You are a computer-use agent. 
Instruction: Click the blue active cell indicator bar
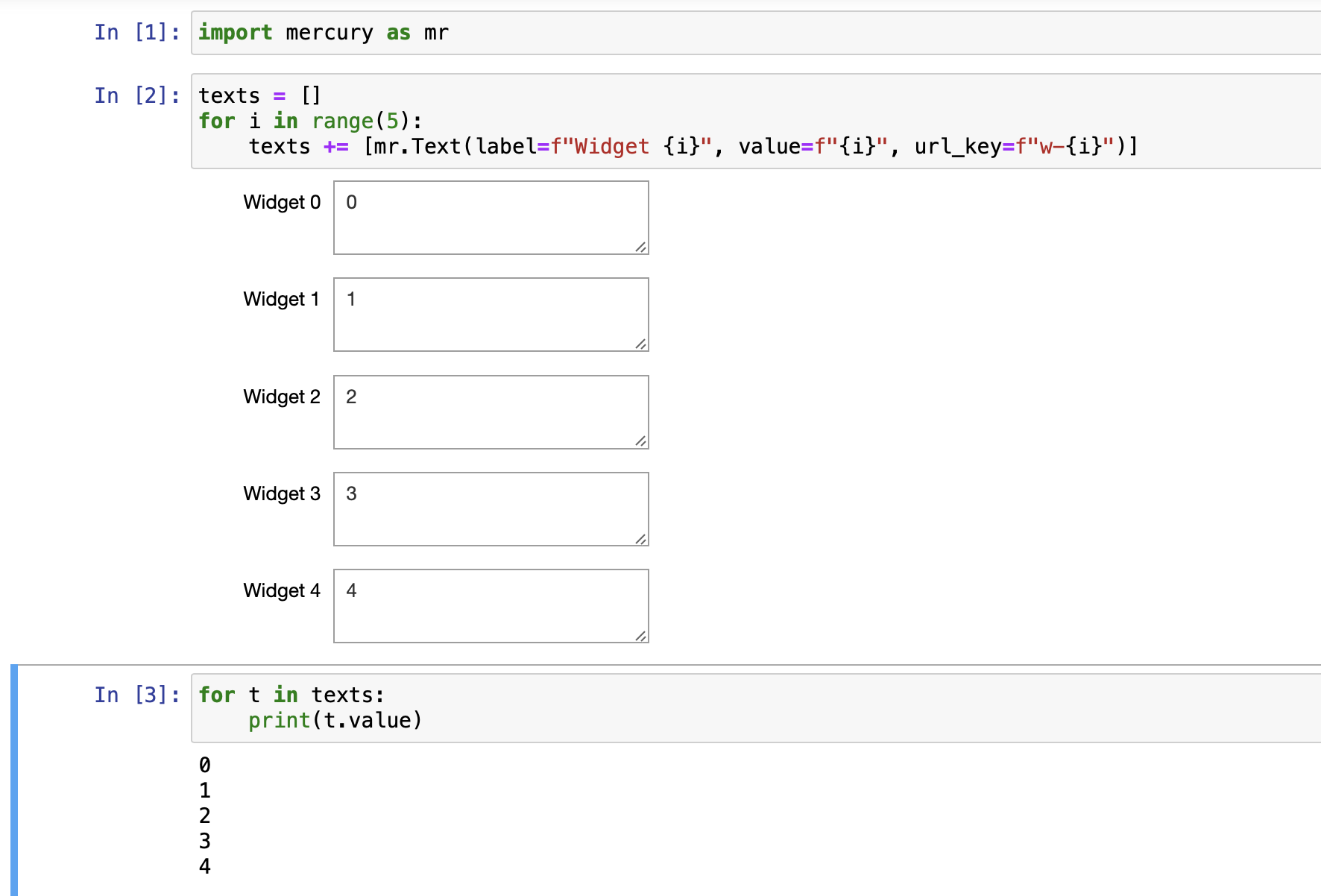coord(13,779)
